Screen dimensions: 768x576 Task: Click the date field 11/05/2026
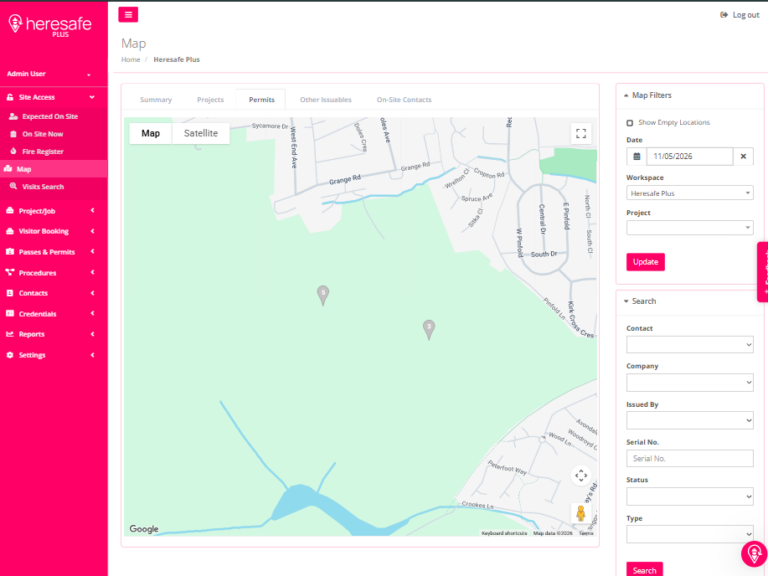[x=690, y=156]
